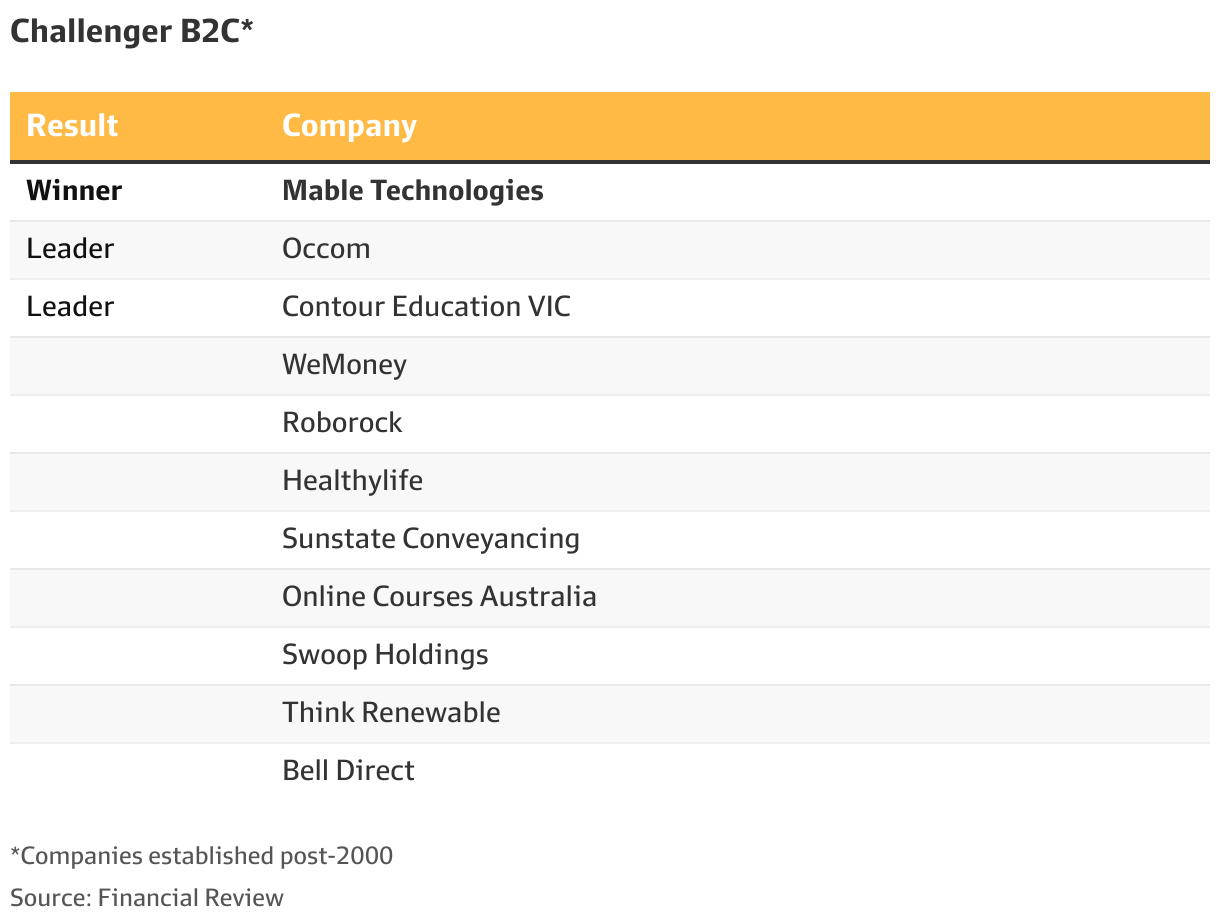Click the orange table header bar
This screenshot has height=924, width=1220.
point(610,126)
